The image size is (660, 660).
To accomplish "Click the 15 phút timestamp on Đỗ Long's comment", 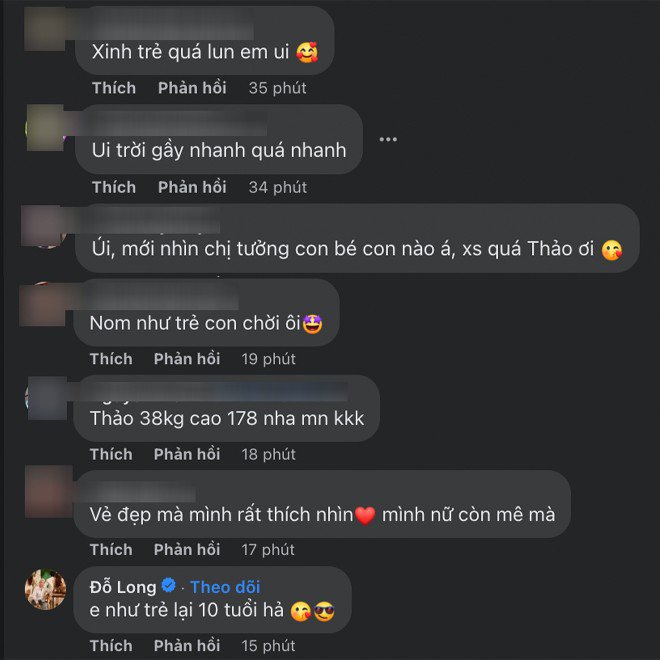I will (268, 646).
